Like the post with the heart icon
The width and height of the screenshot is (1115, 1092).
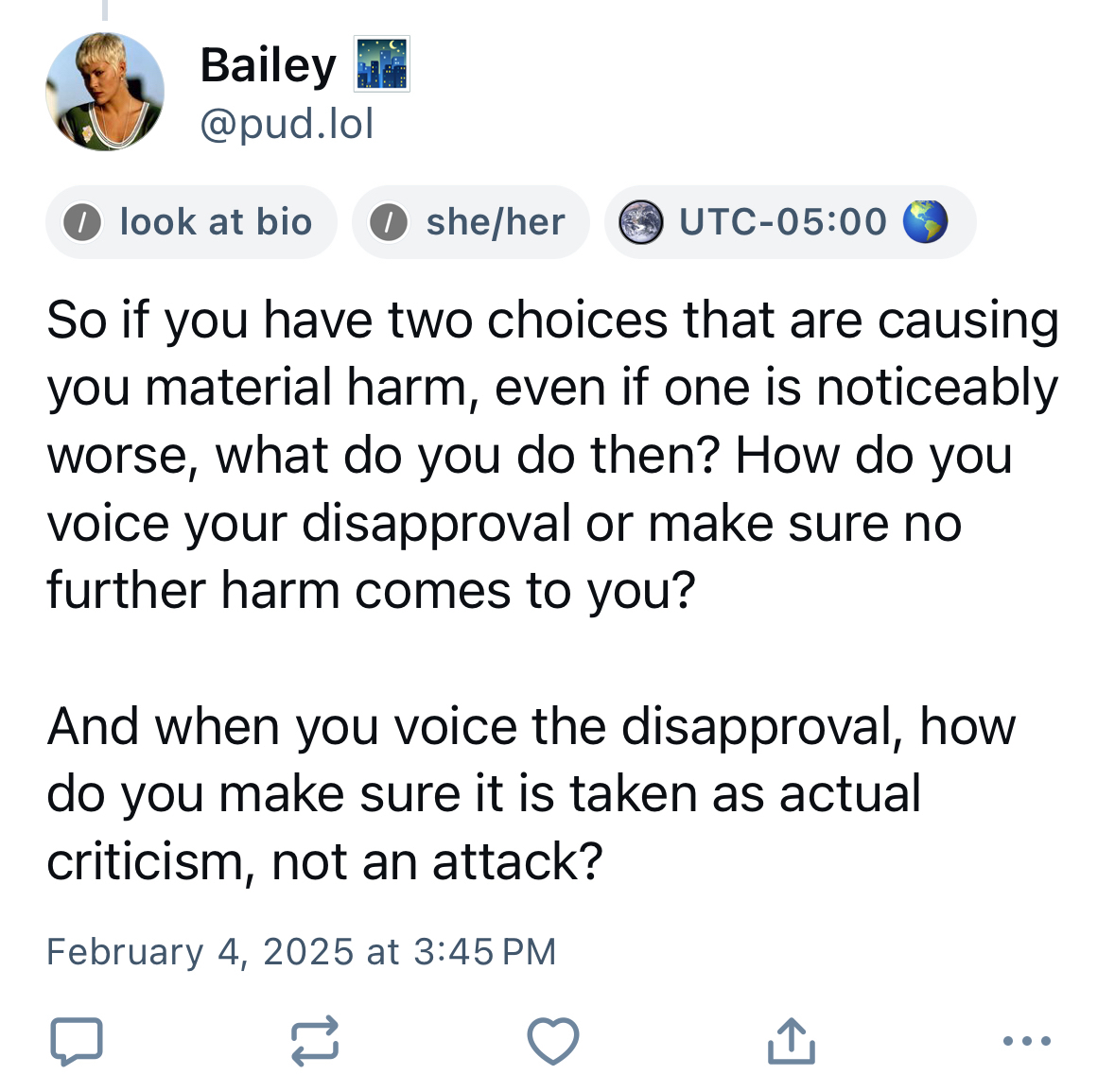click(x=552, y=1042)
